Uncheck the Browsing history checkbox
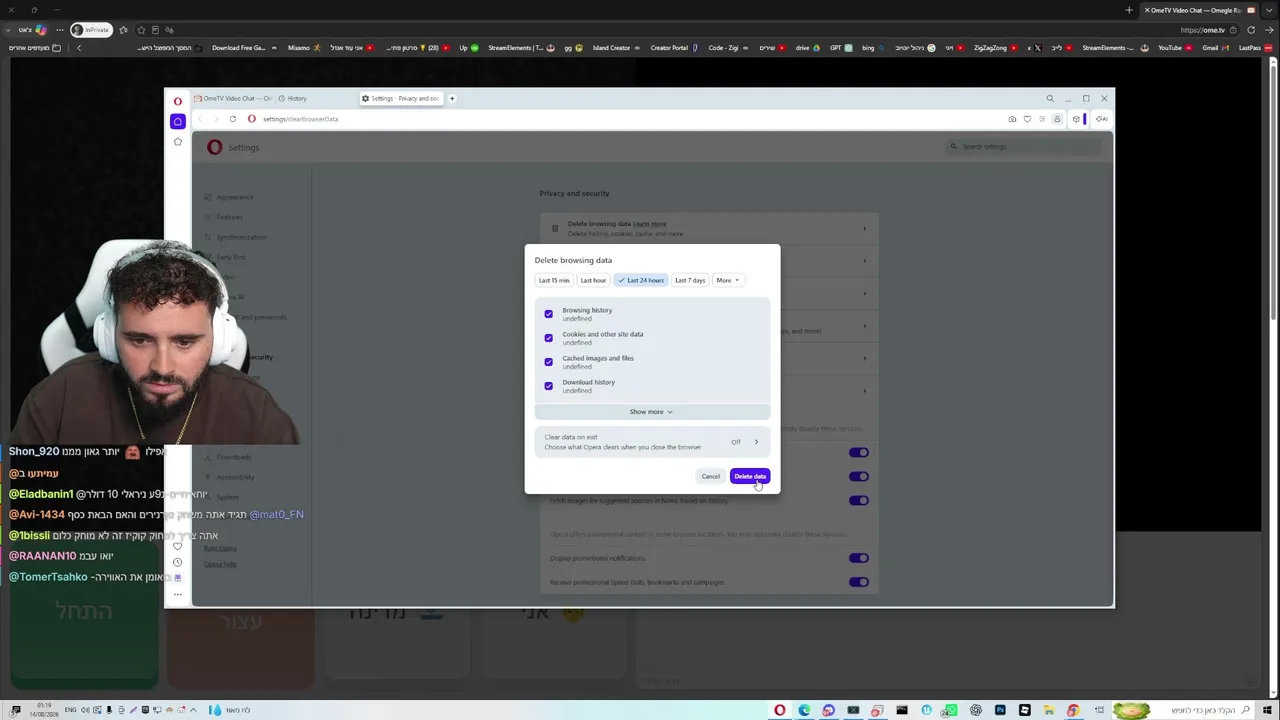 (548, 314)
